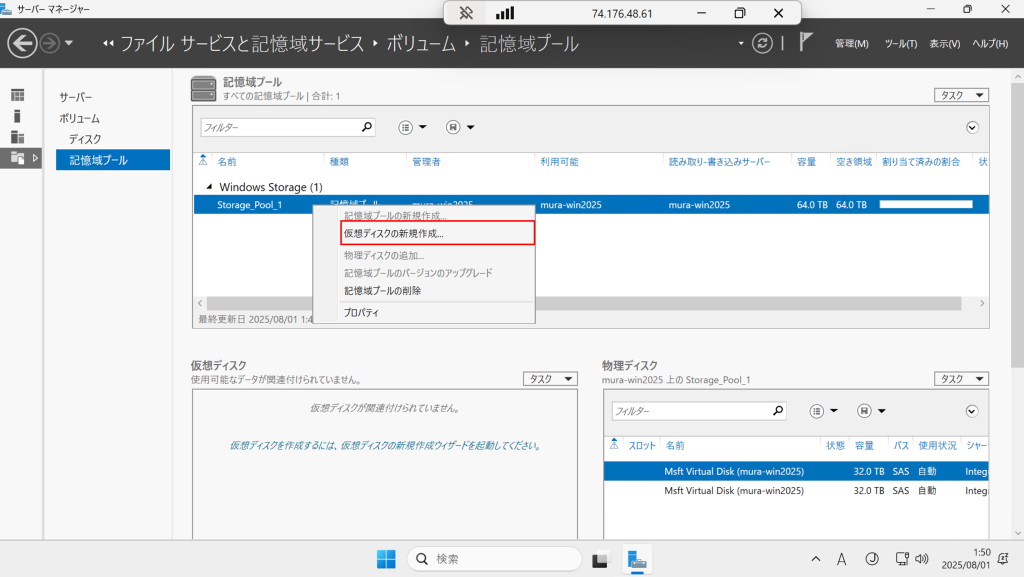Sort storage pools by 空き領域 column
1024x577 pixels.
(854, 162)
